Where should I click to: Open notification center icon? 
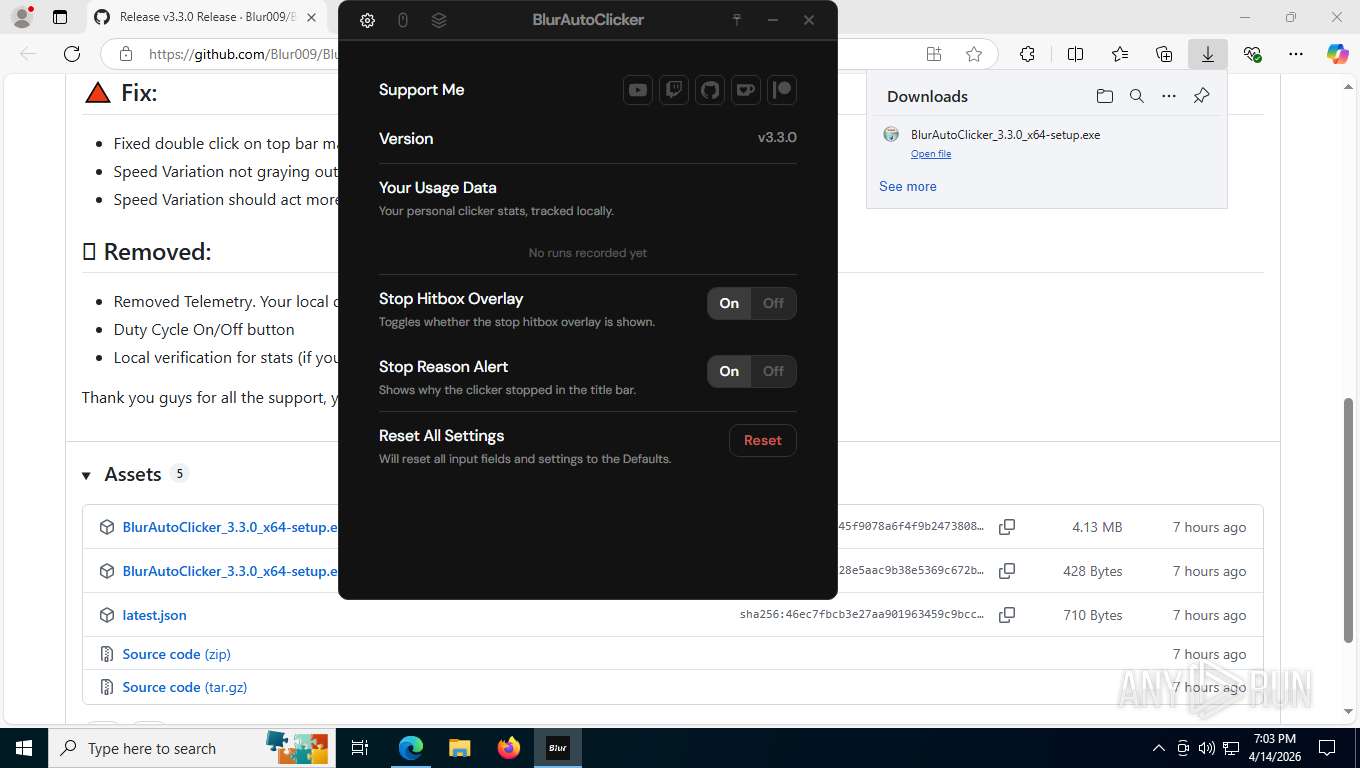pyautogui.click(x=1327, y=748)
